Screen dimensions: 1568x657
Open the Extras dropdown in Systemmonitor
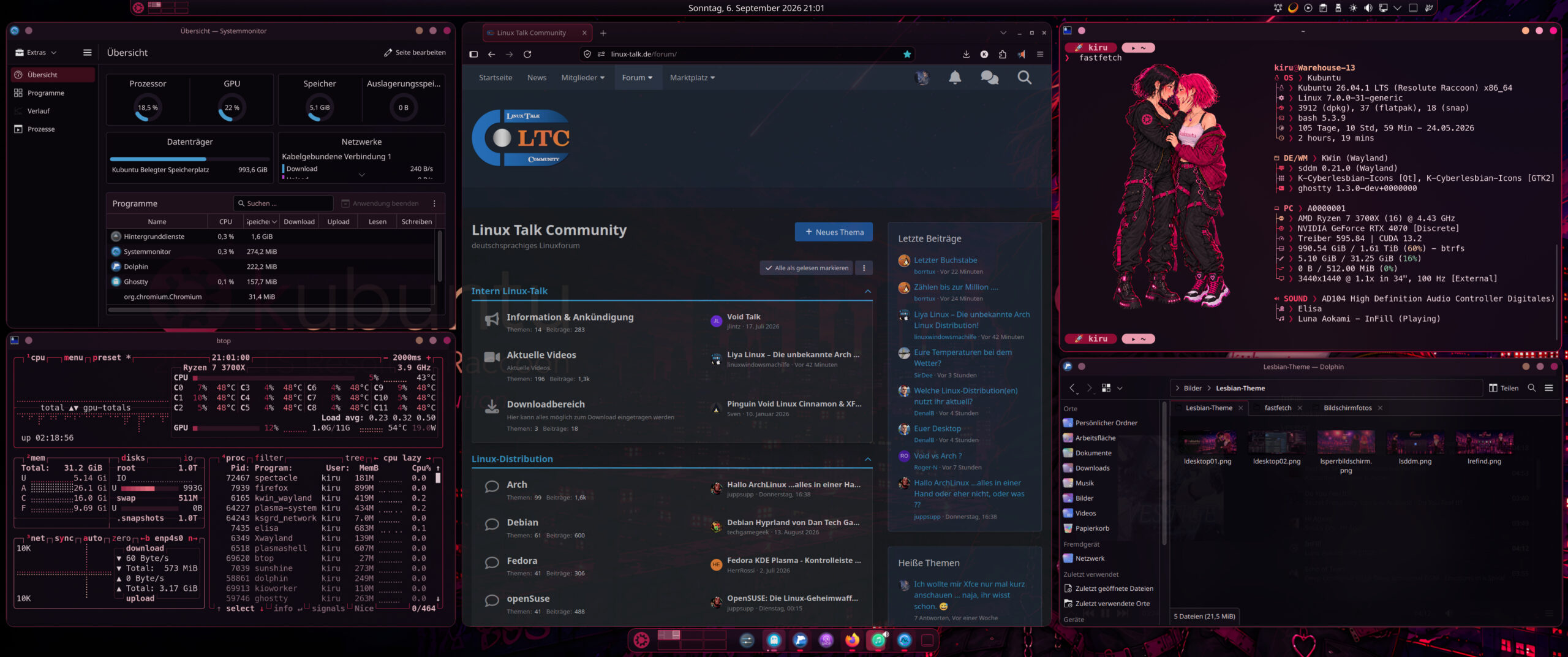point(36,53)
